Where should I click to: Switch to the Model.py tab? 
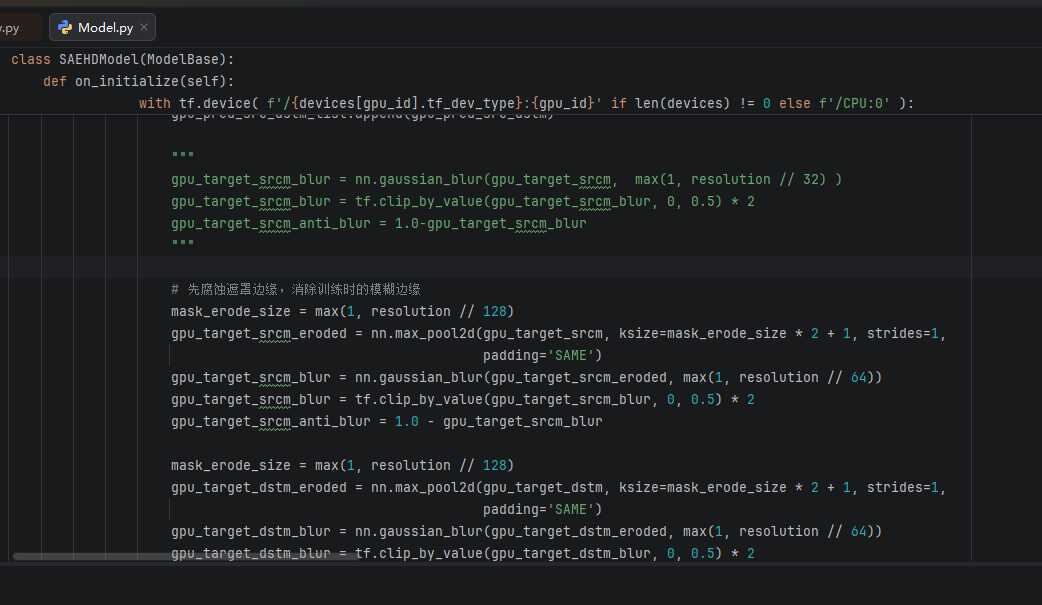105,28
